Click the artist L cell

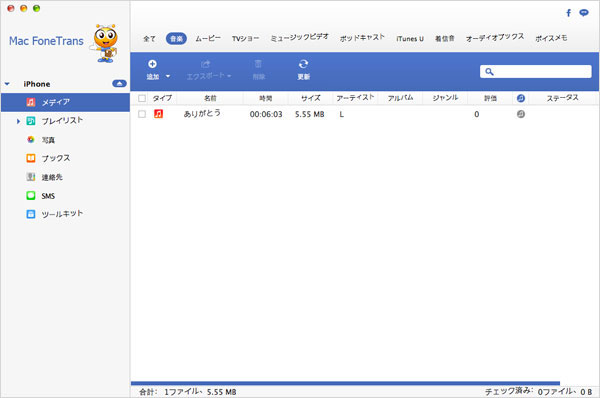(x=341, y=114)
